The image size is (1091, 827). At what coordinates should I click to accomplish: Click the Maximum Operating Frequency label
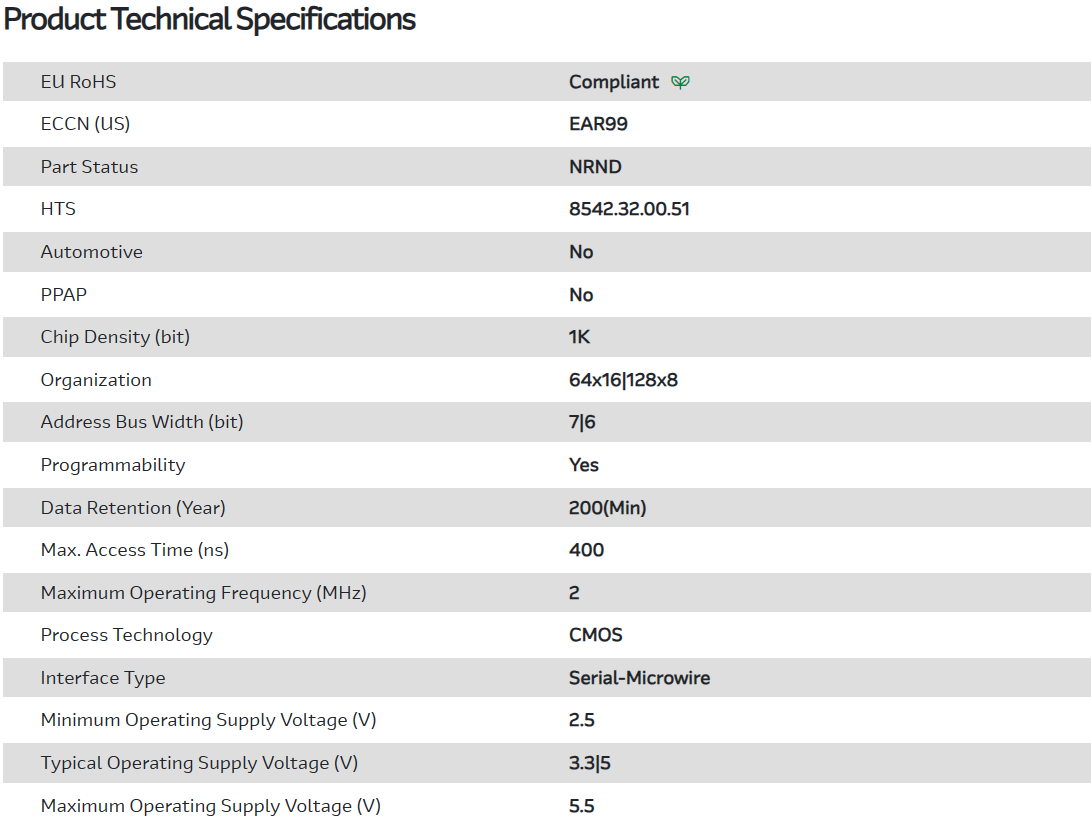click(204, 593)
